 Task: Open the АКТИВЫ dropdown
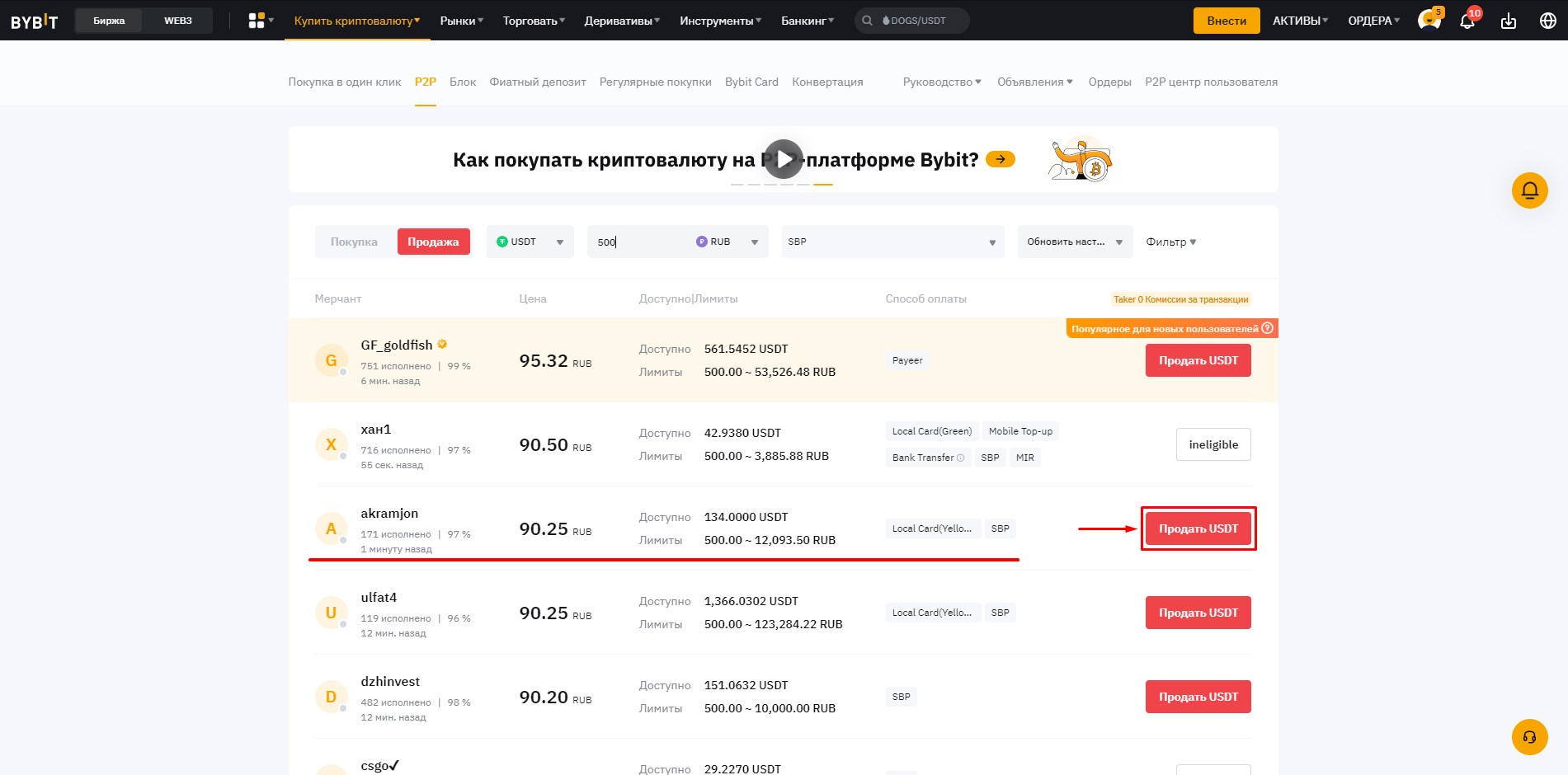pyautogui.click(x=1301, y=21)
